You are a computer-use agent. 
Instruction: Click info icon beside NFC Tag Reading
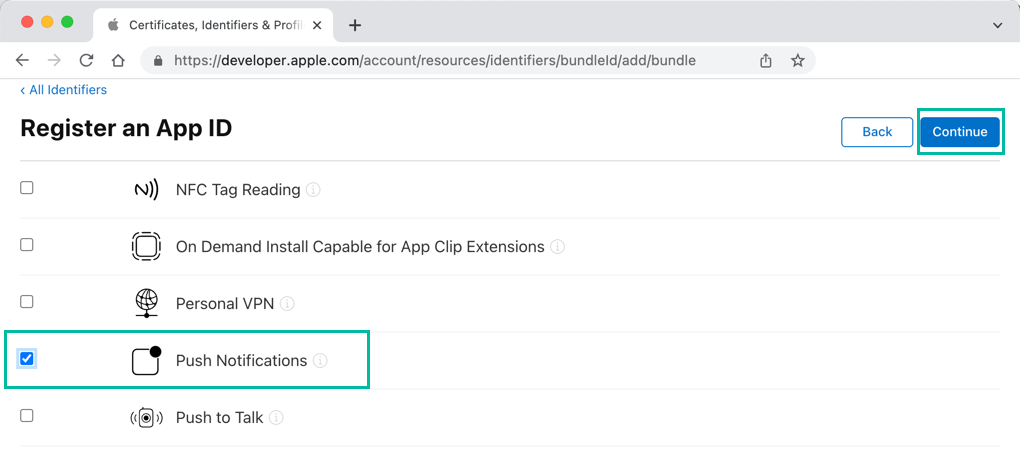pos(314,190)
